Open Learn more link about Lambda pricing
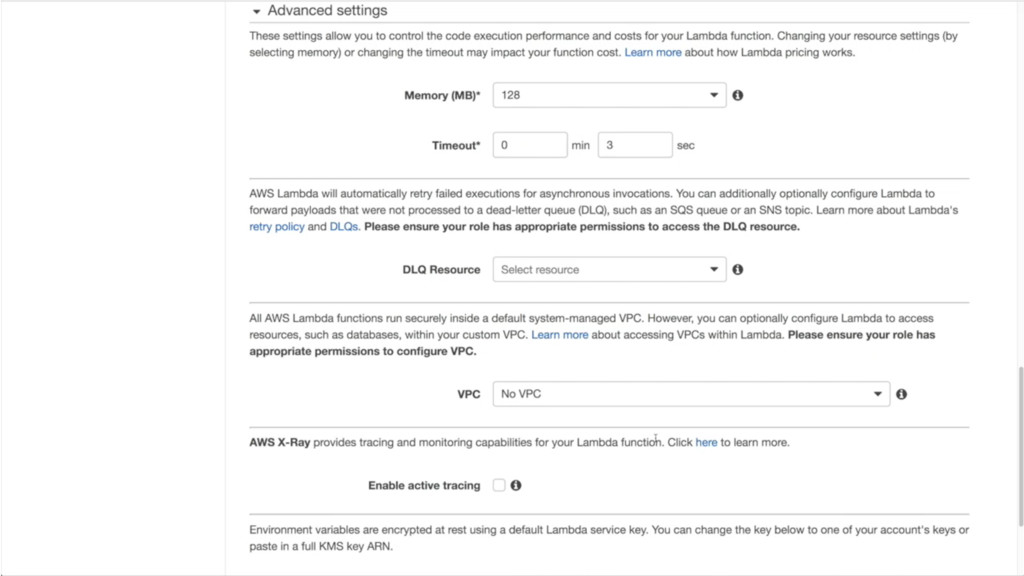The image size is (1024, 576). pos(653,53)
